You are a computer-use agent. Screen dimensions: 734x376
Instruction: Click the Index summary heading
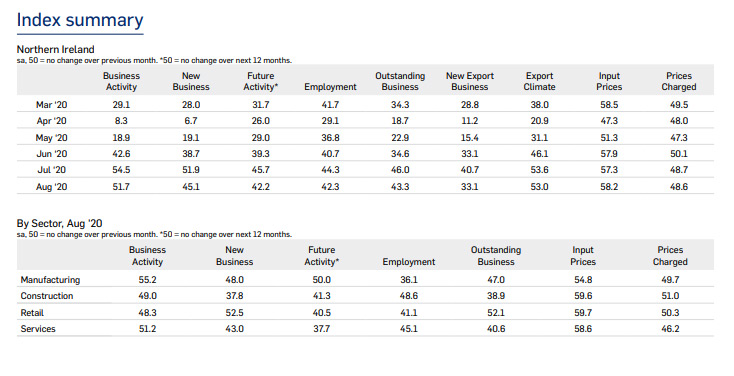80,21
